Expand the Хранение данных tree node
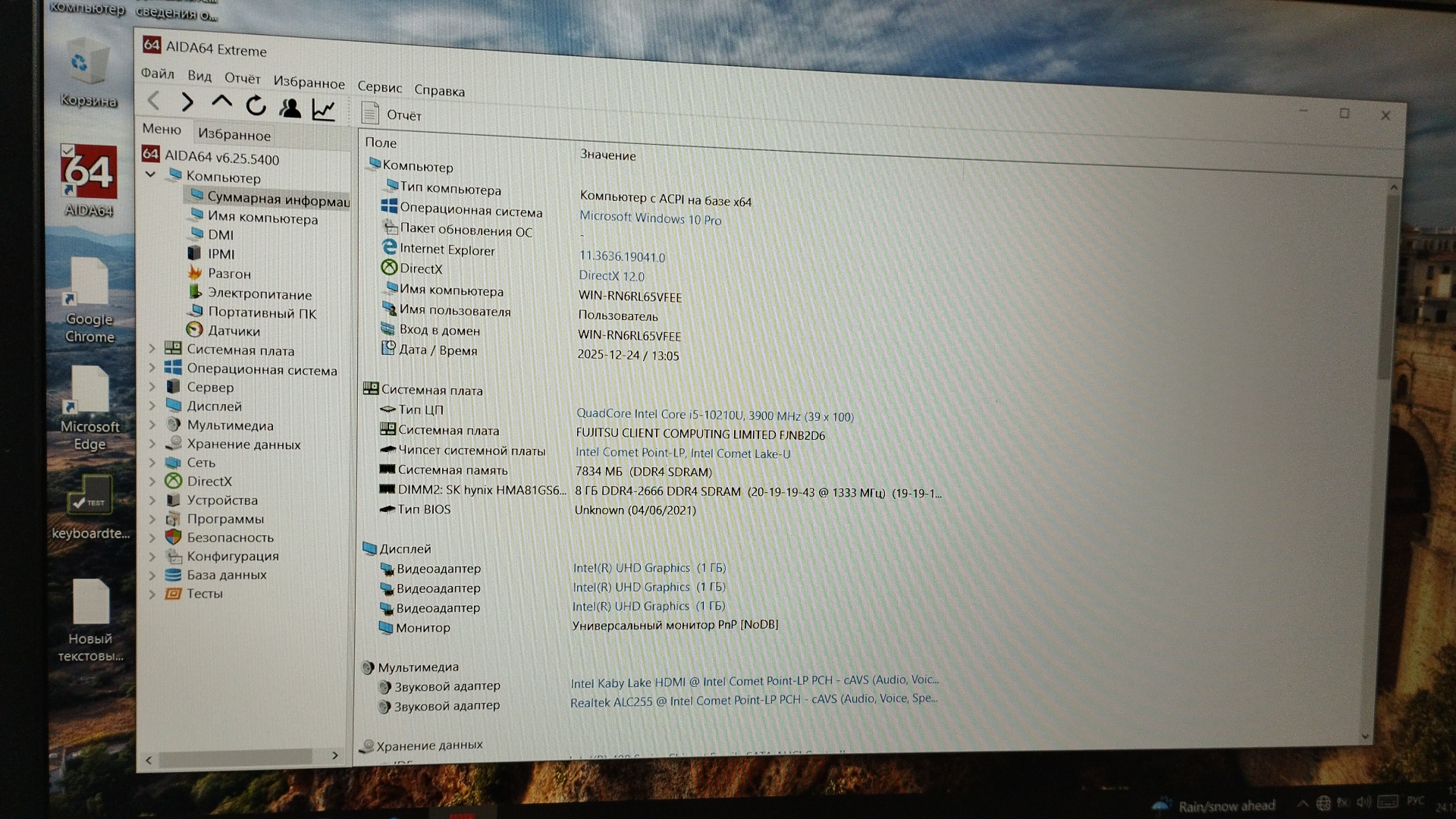 click(x=152, y=444)
